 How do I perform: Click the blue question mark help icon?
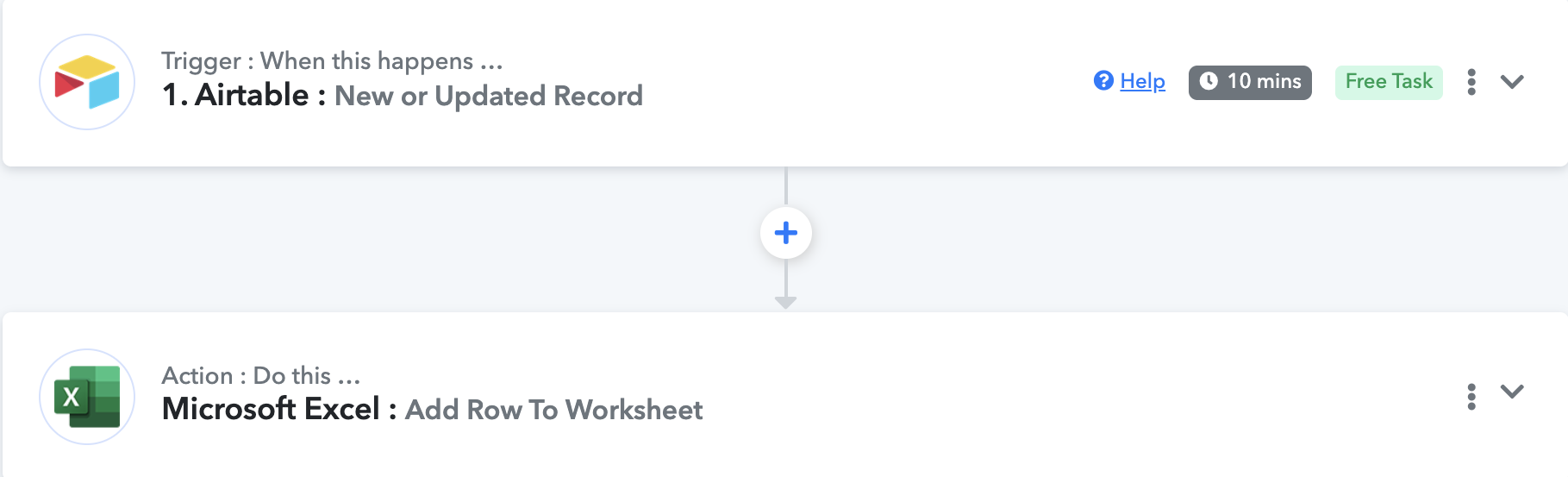(1103, 81)
